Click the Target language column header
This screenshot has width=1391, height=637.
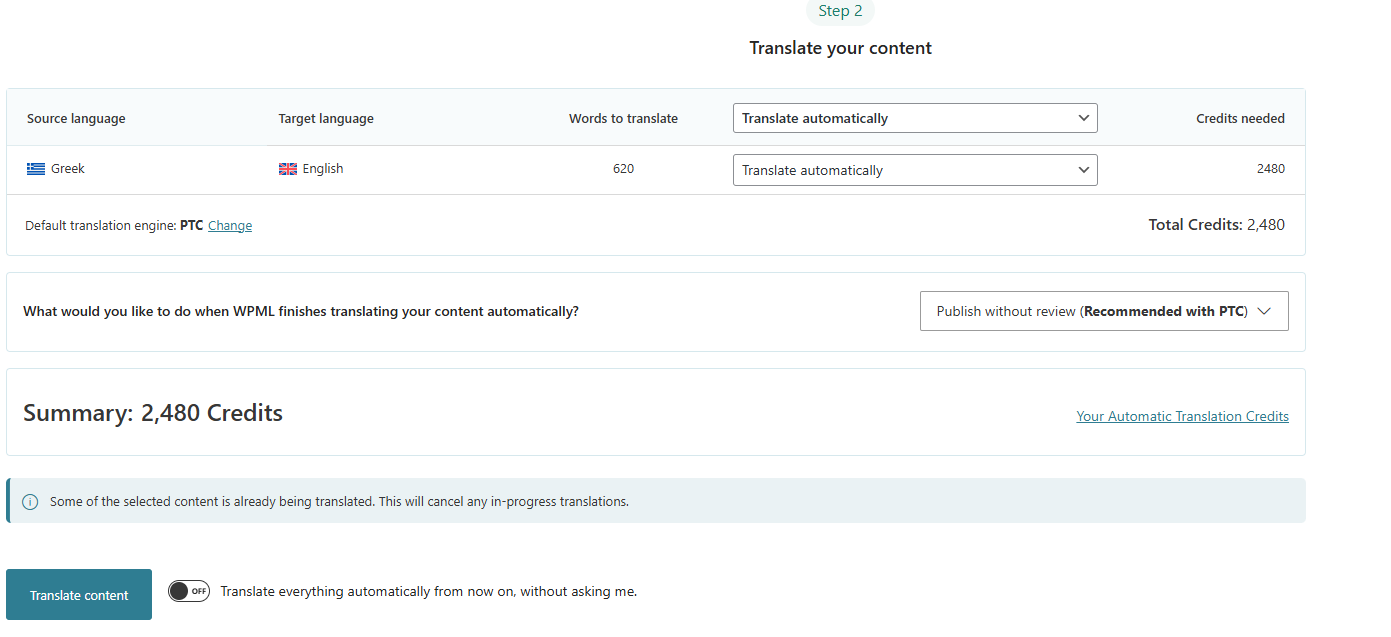tap(326, 118)
